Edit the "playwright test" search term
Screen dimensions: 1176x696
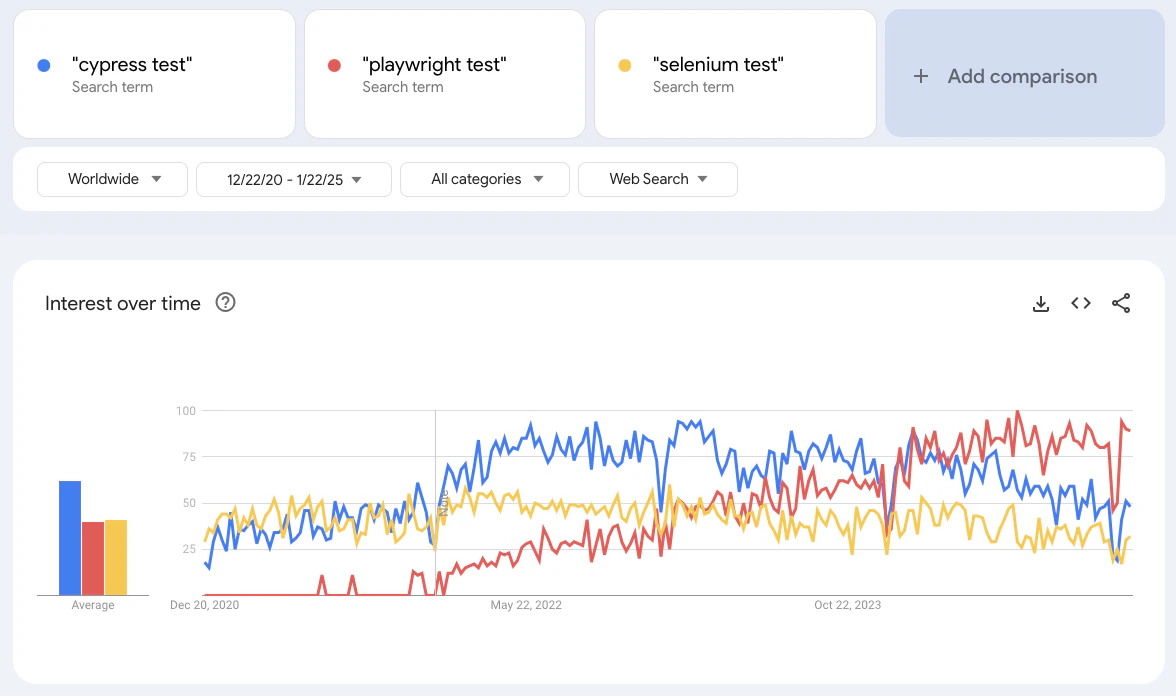click(x=445, y=74)
